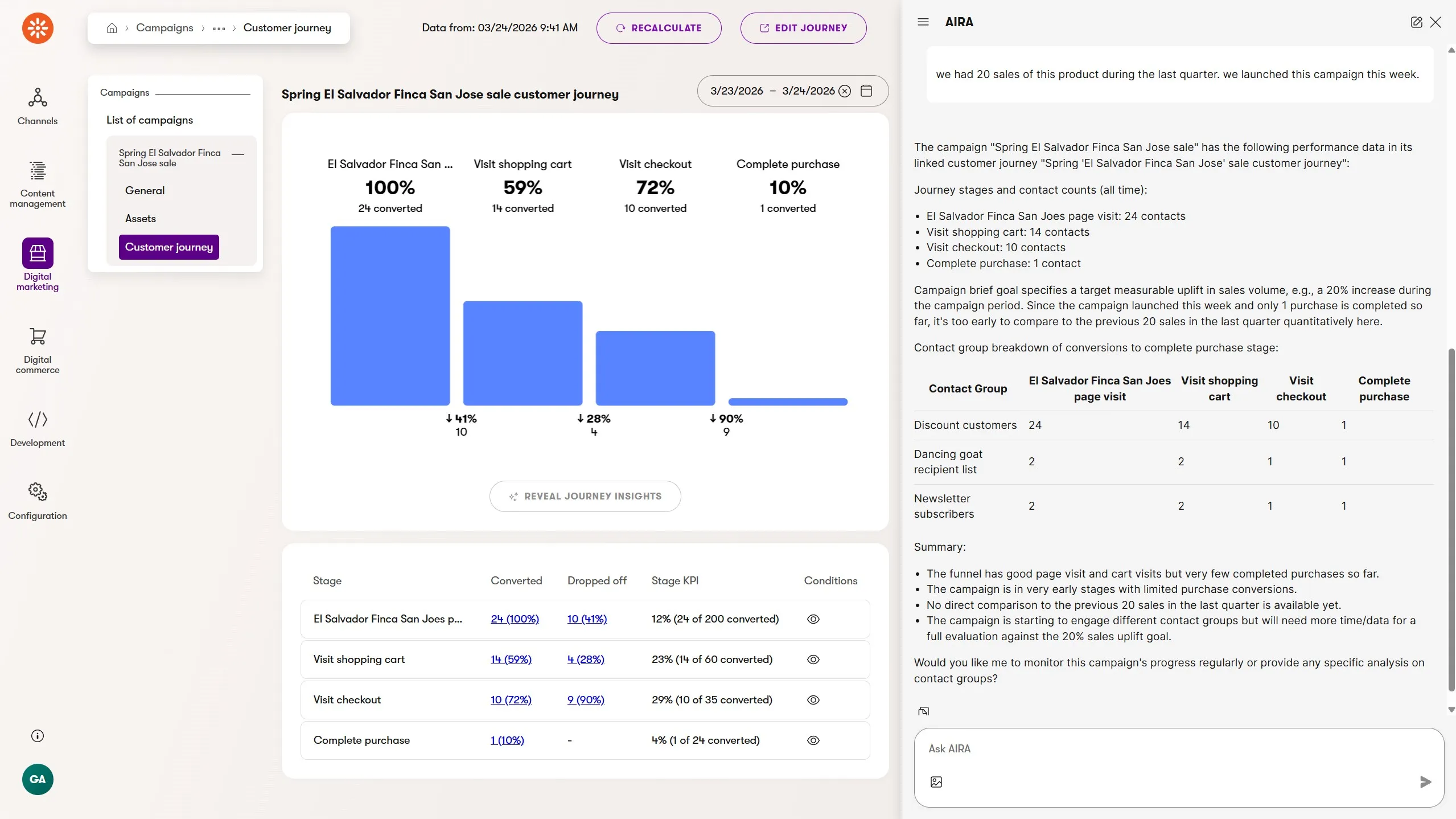Viewport: 1456px width, 819px height.
Task: View conditions for Complete purchase stage
Action: coord(813,740)
